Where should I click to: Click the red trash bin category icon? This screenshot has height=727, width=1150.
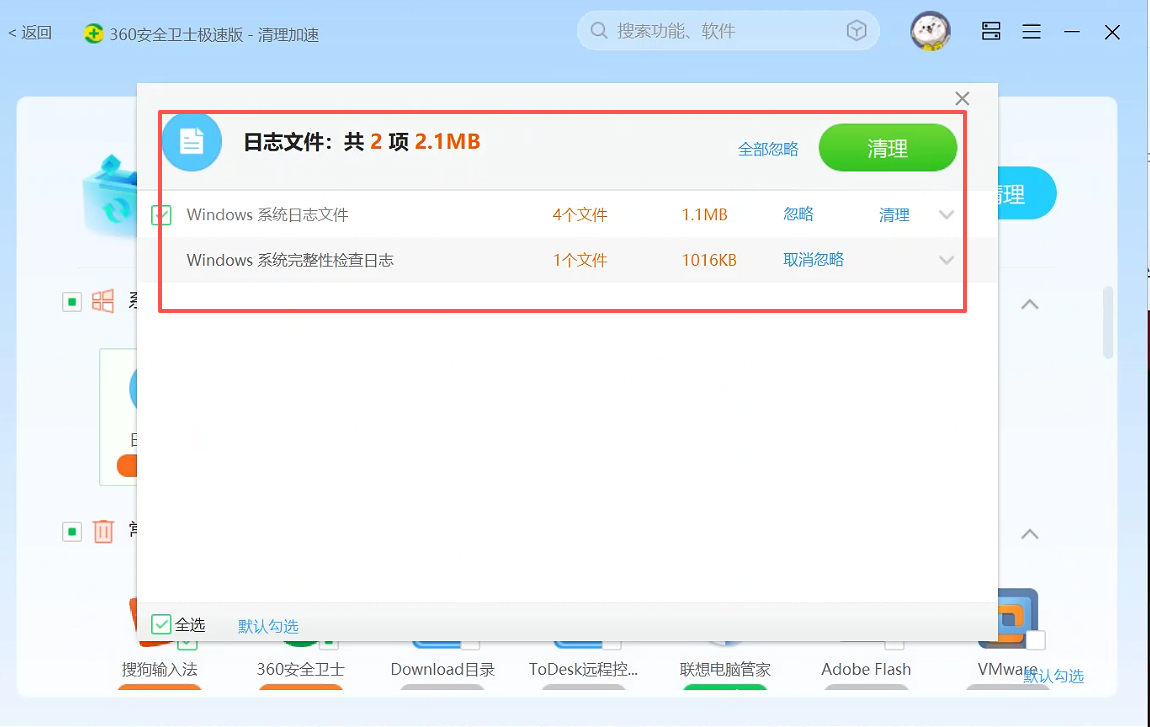coord(103,530)
